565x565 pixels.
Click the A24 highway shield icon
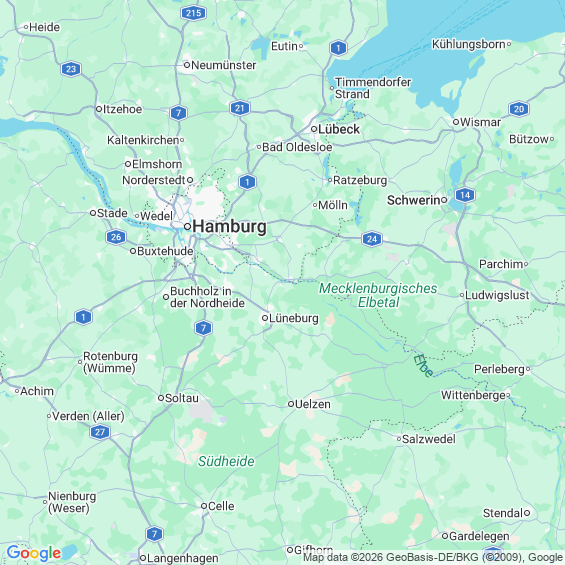[372, 239]
